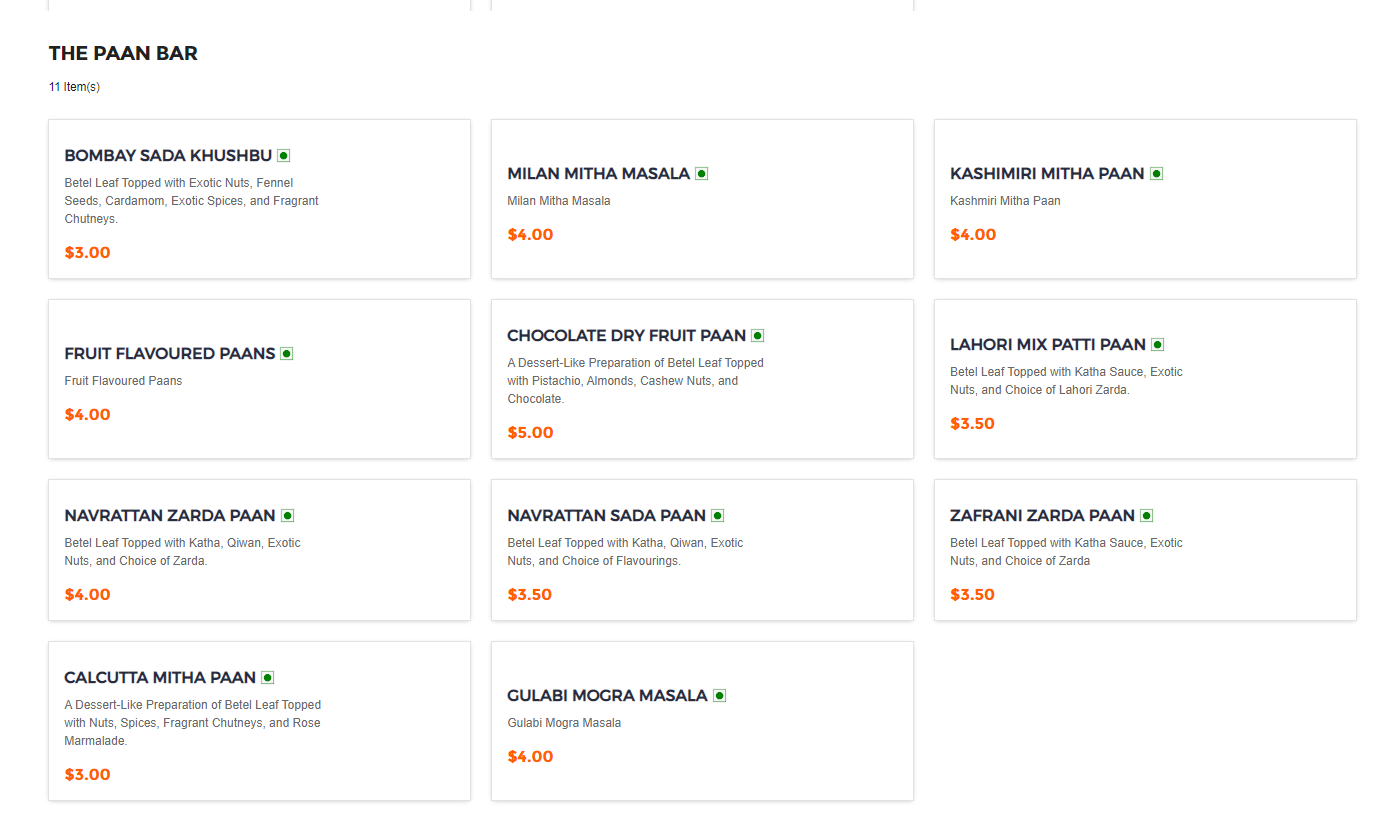Open the Navrattan Sada Paan item

(606, 516)
